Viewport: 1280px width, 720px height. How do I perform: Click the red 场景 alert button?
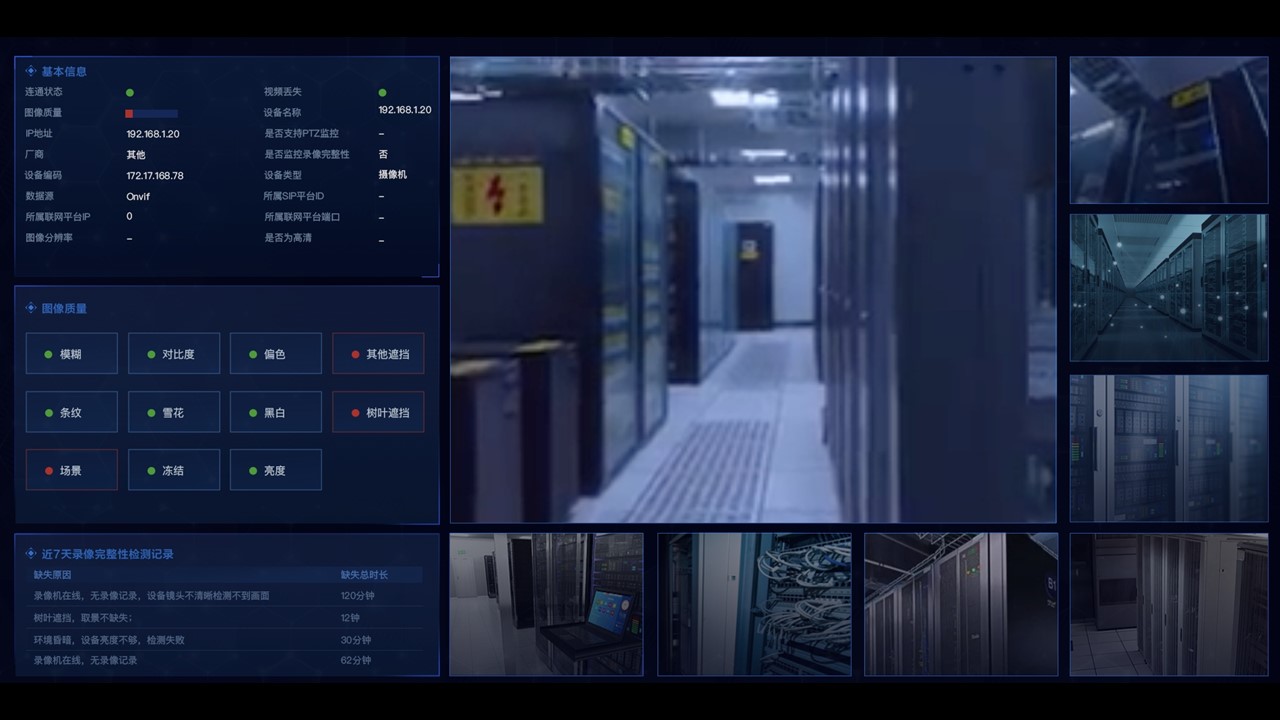coord(71,470)
